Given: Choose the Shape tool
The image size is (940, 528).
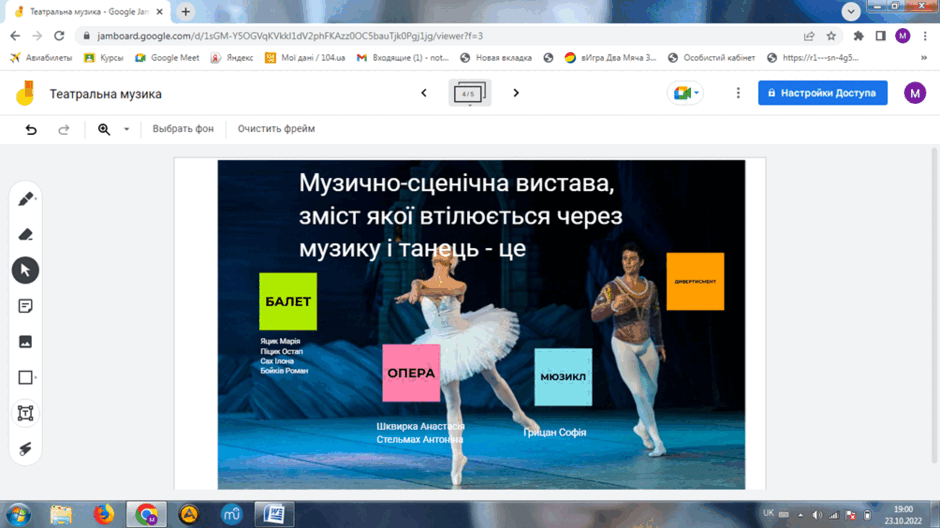Looking at the screenshot, I should pos(25,378).
